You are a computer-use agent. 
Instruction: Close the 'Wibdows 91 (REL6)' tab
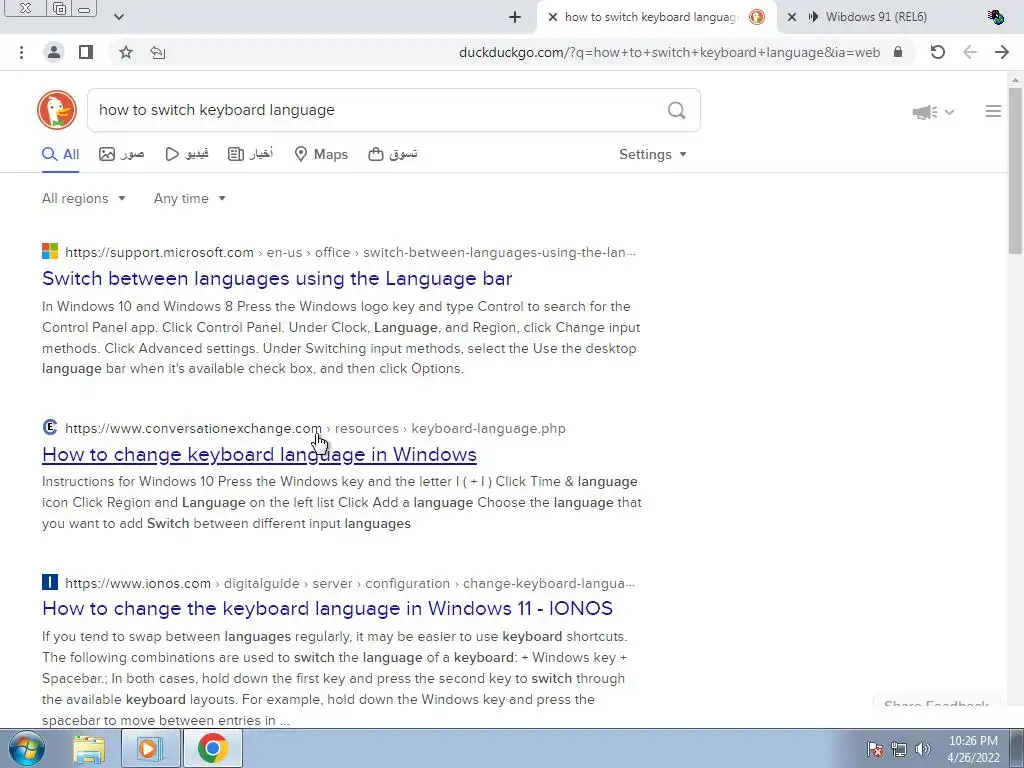point(792,17)
